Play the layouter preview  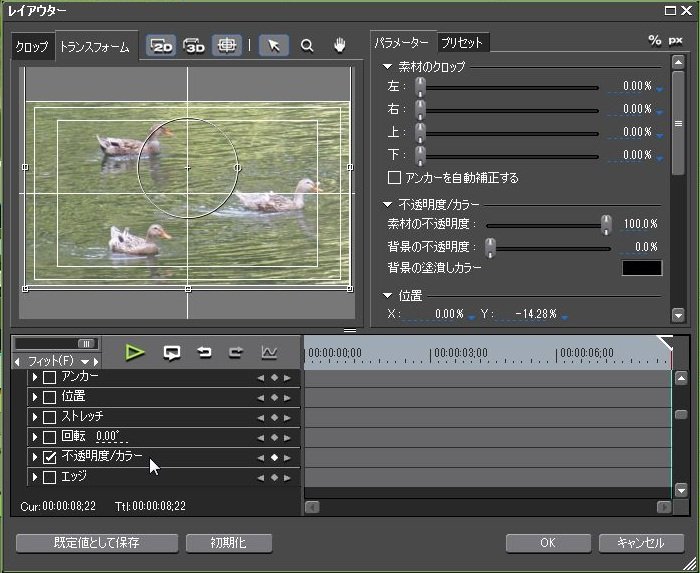pyautogui.click(x=134, y=353)
